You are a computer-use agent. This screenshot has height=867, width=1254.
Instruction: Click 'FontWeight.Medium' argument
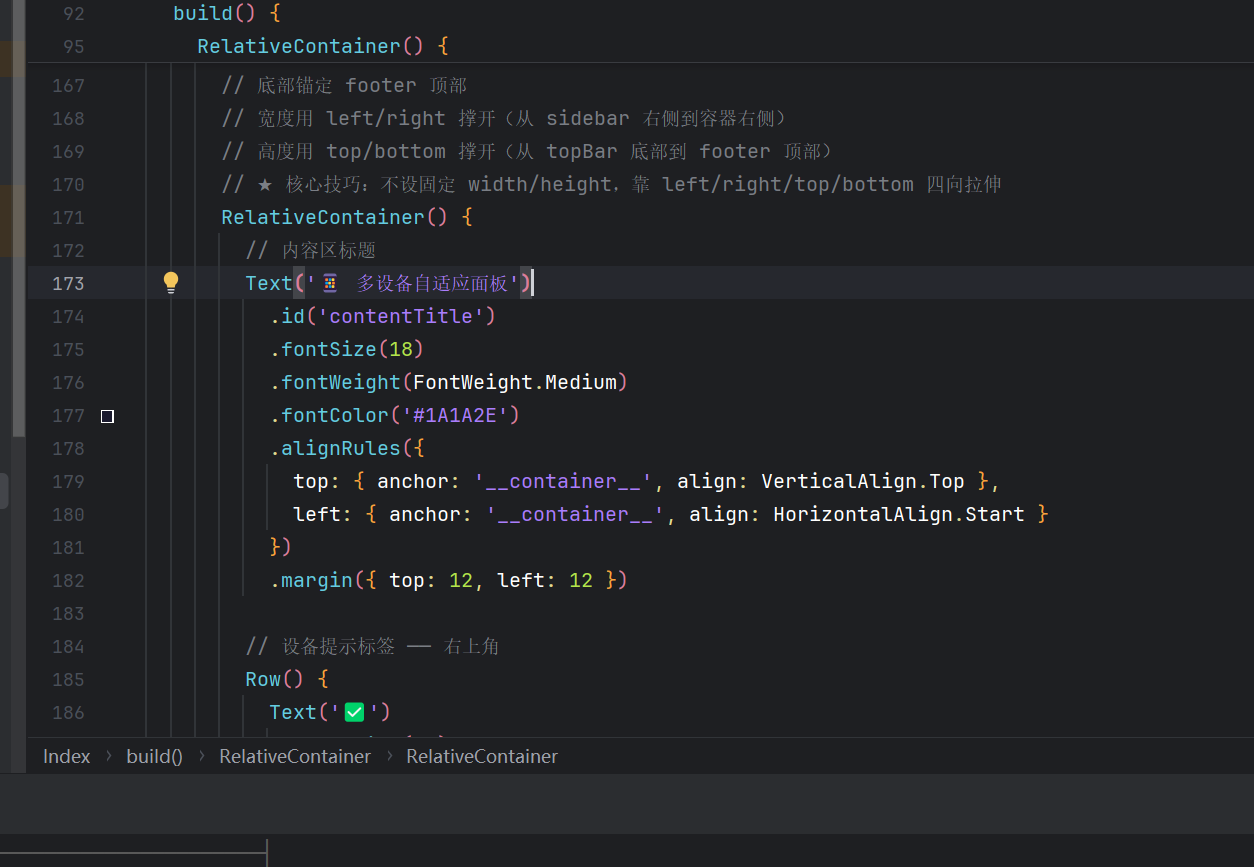[x=516, y=383]
